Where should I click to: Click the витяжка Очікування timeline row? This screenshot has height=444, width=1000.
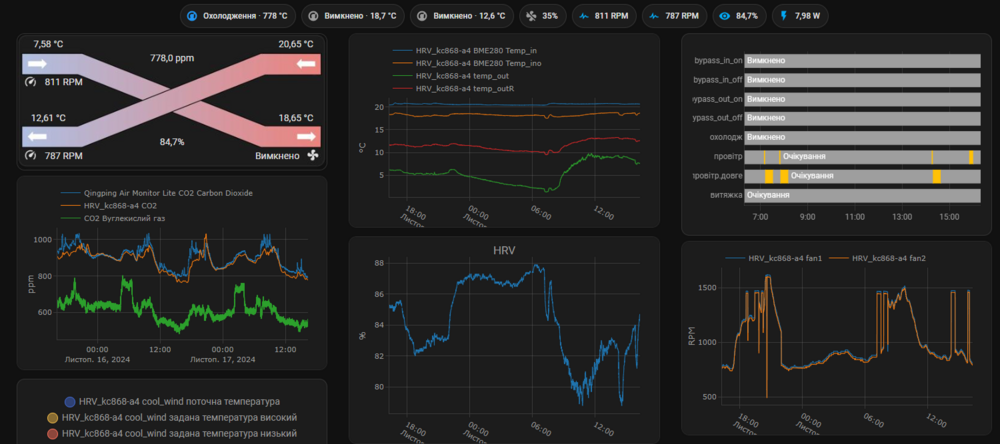[x=862, y=194]
